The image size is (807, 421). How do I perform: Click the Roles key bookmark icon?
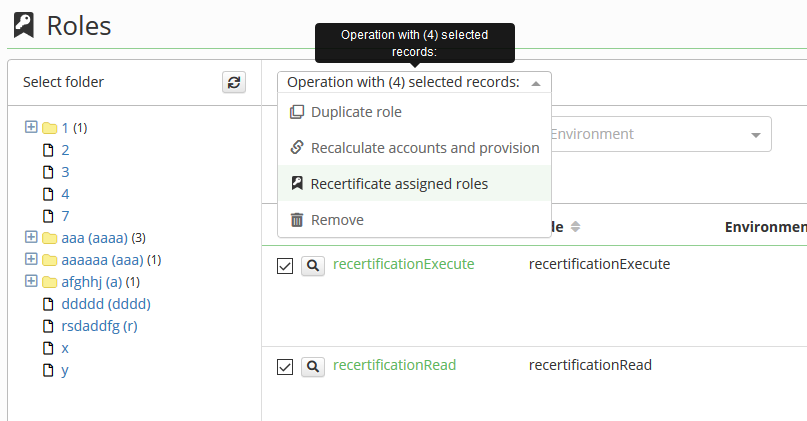click(24, 25)
